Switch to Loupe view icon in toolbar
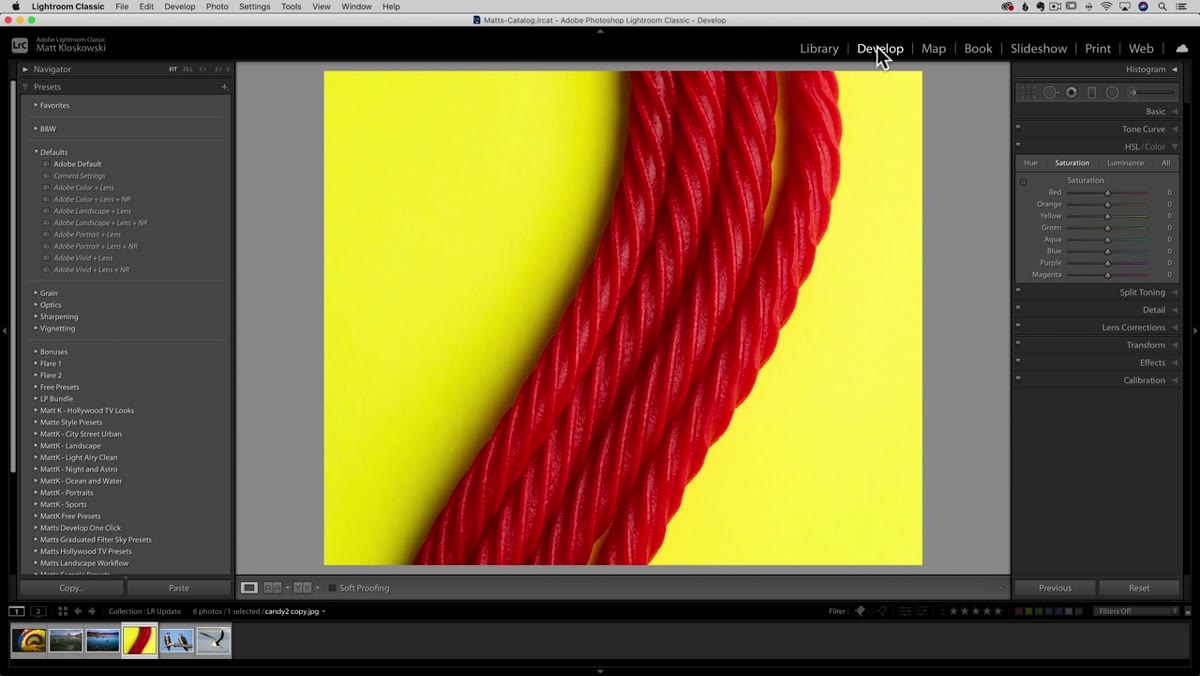1200x676 pixels. 249,588
